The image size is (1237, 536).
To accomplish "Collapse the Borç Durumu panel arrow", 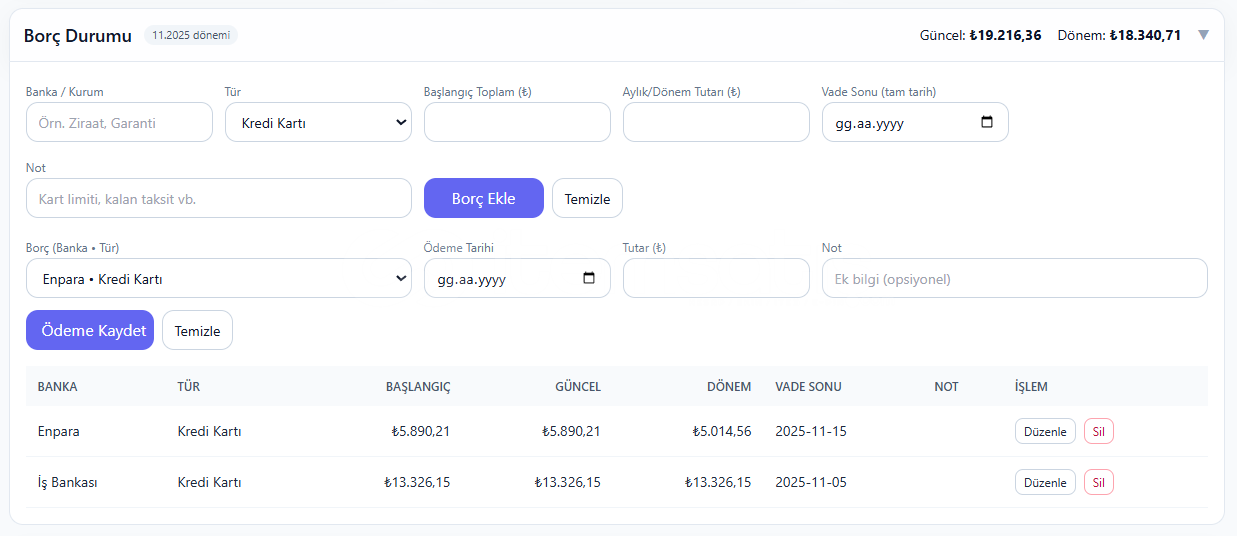I will [x=1203, y=35].
